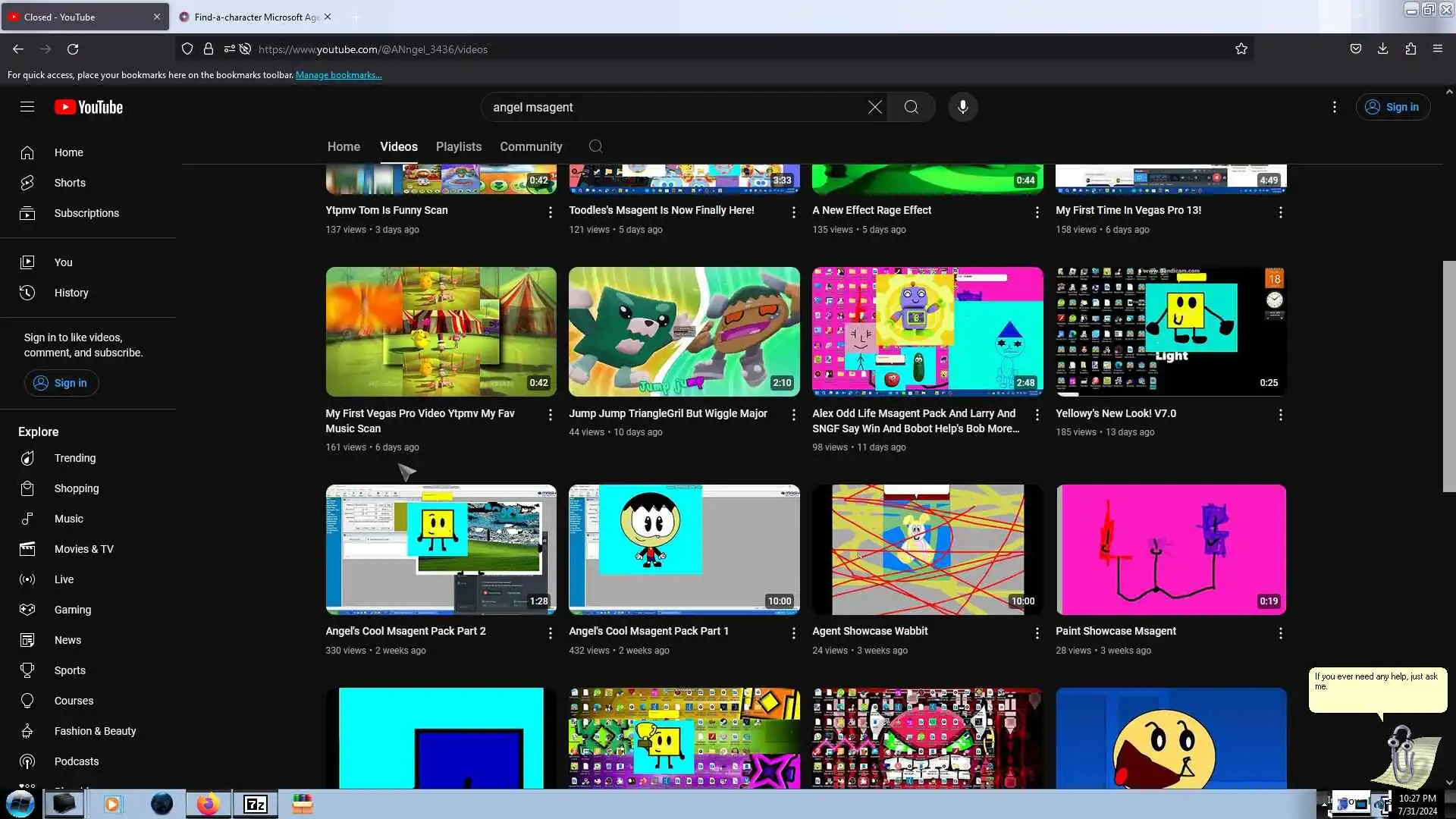Open action menu for Yellowy's New Look video
Viewport: 1456px width, 819px height.
pos(1280,415)
